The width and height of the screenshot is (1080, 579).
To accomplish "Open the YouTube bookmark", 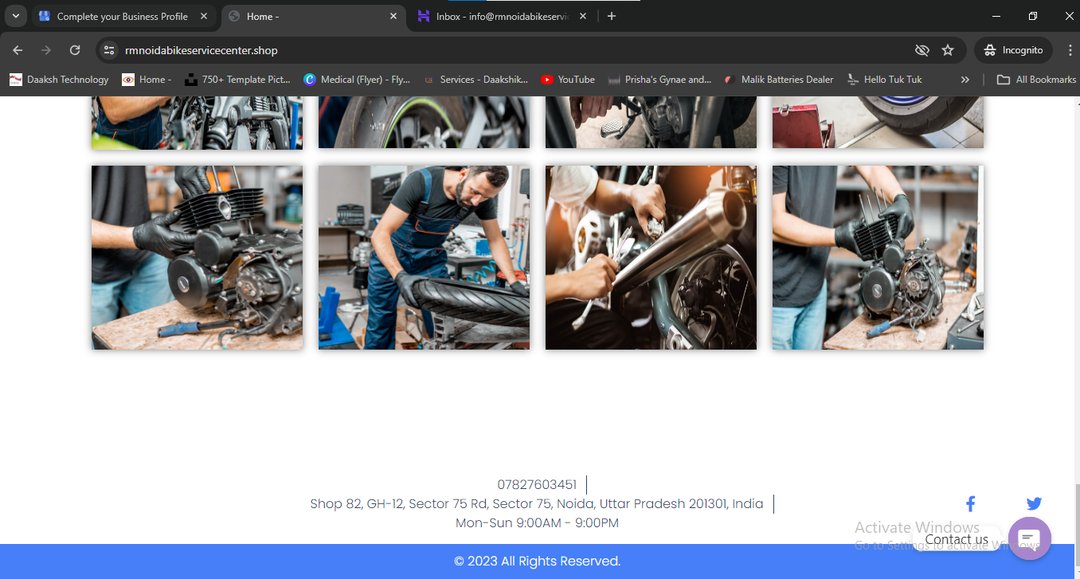I will tap(567, 79).
